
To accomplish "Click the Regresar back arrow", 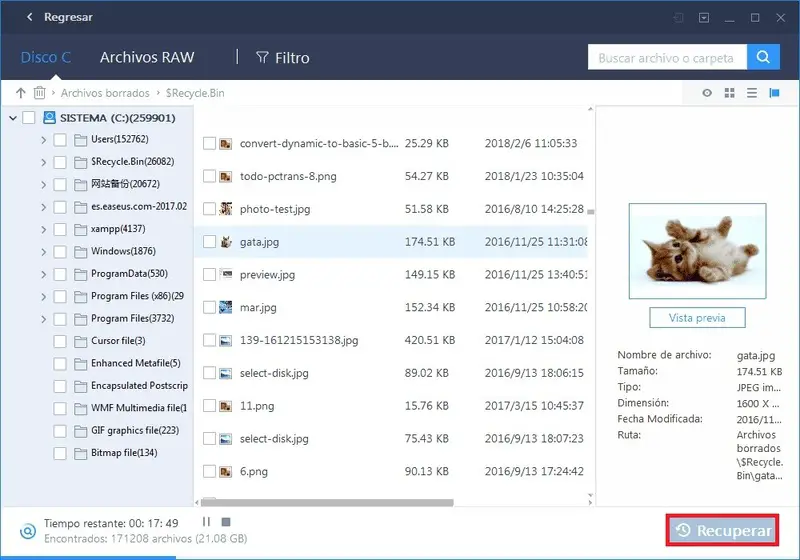I will tap(30, 17).
